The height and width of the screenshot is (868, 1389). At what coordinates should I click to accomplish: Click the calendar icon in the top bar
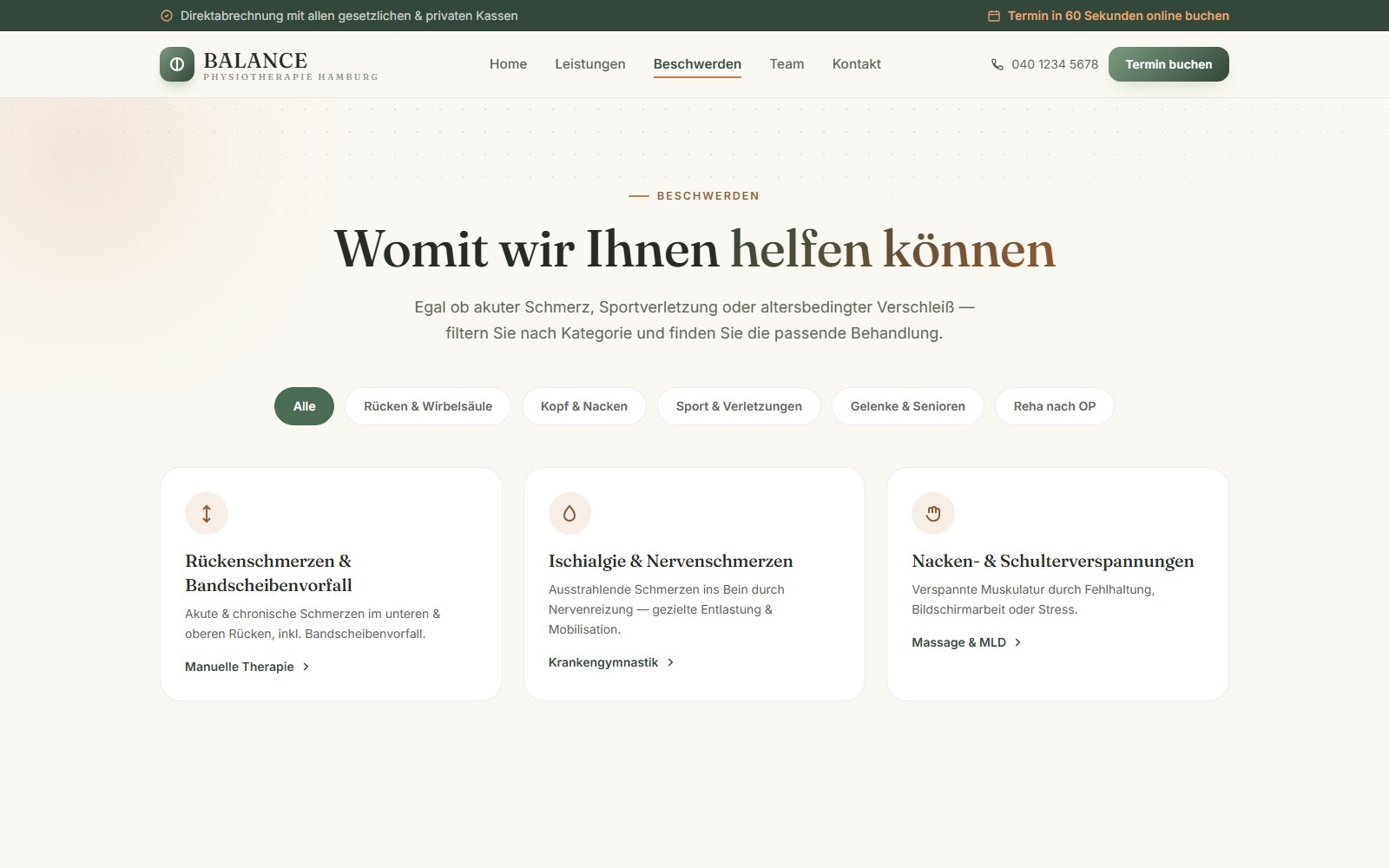point(994,16)
